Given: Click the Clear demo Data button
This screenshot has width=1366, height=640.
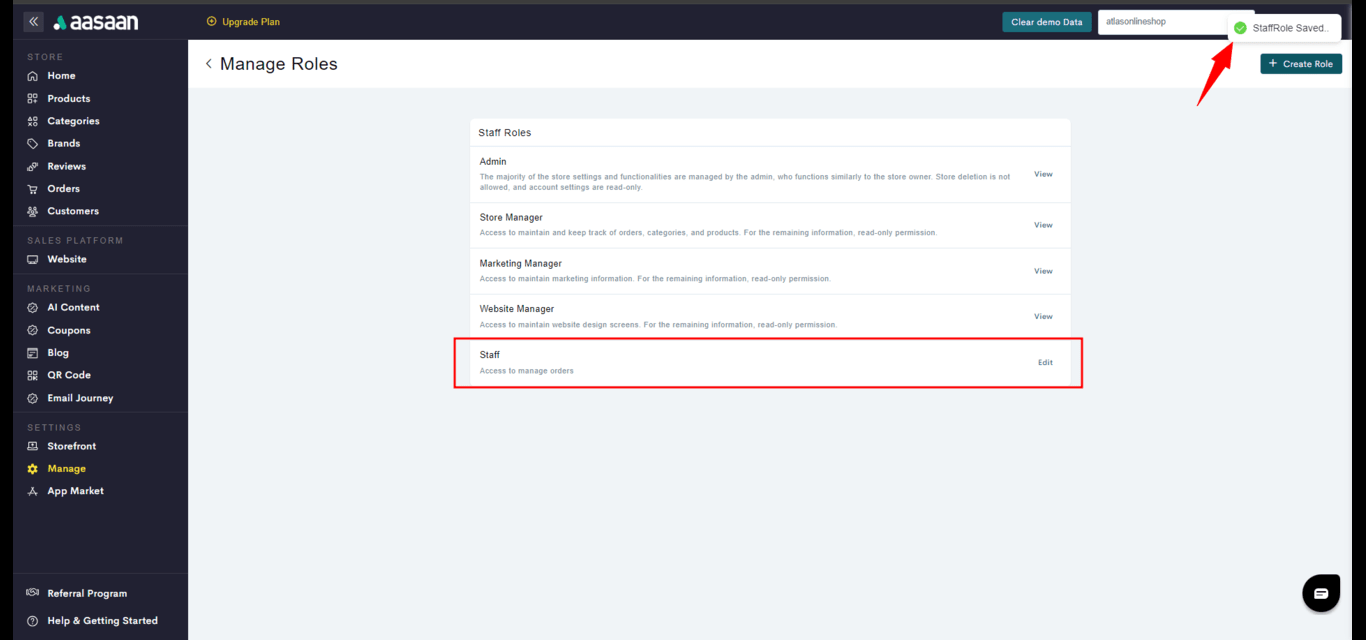Looking at the screenshot, I should pyautogui.click(x=1046, y=22).
